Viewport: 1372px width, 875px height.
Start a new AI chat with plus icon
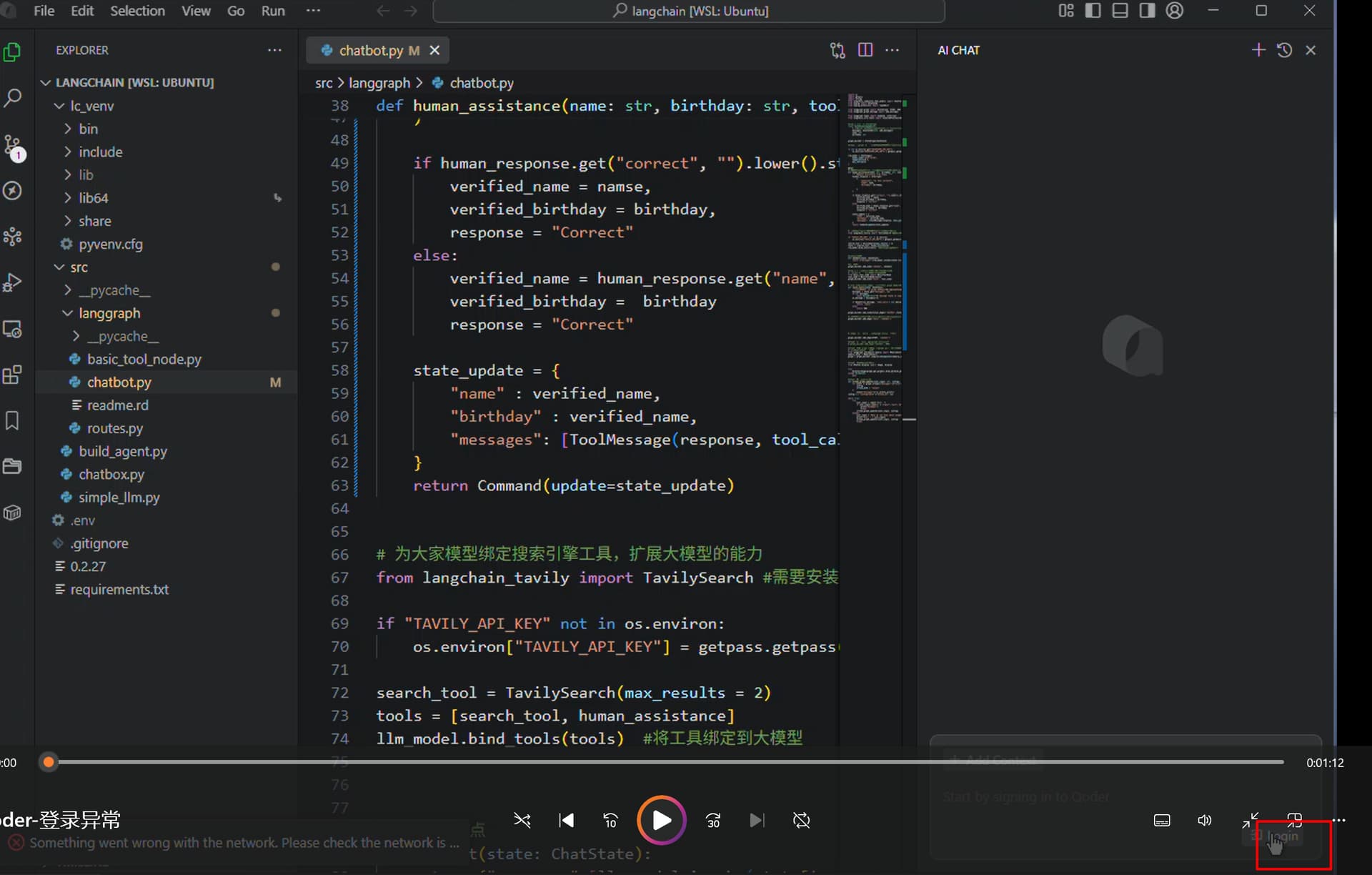point(1258,50)
